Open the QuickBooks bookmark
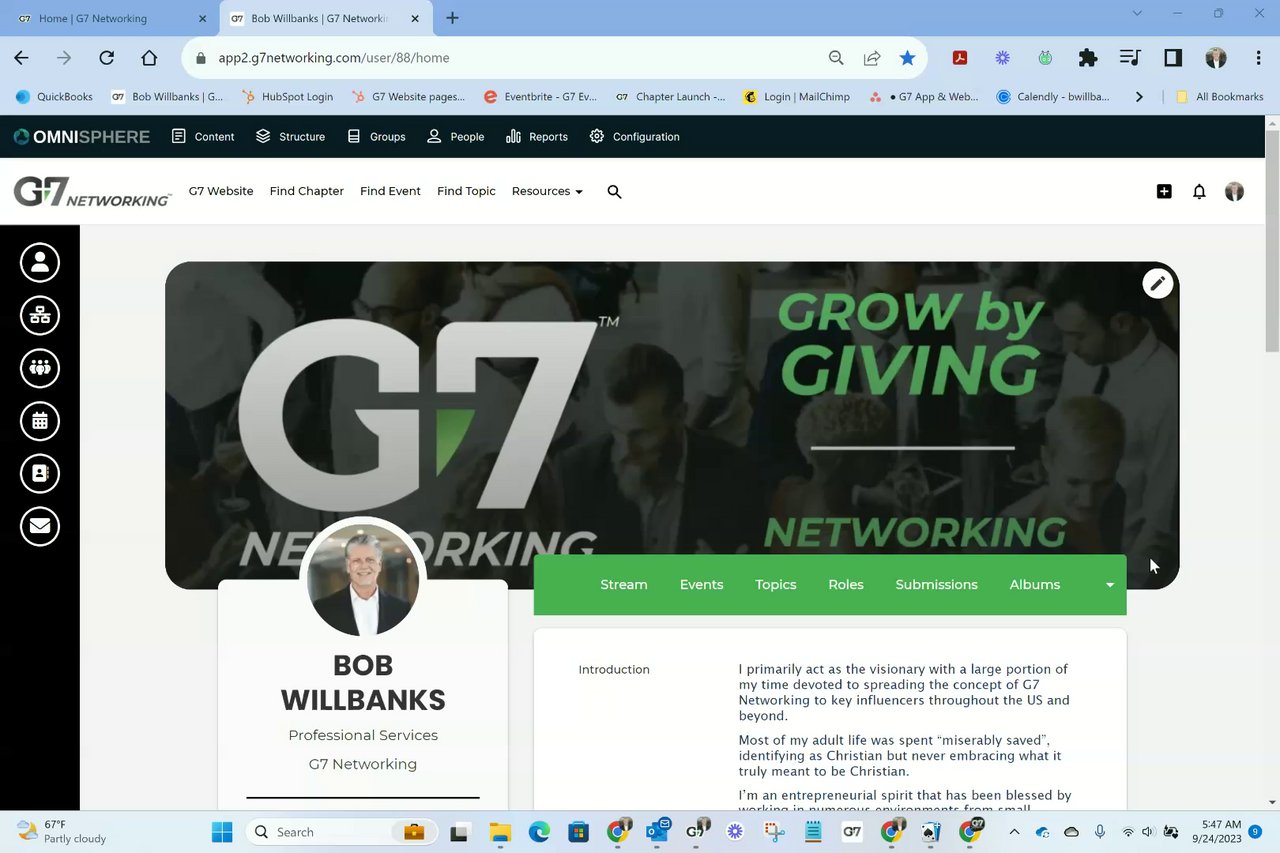Image resolution: width=1280 pixels, height=853 pixels. pos(54,97)
